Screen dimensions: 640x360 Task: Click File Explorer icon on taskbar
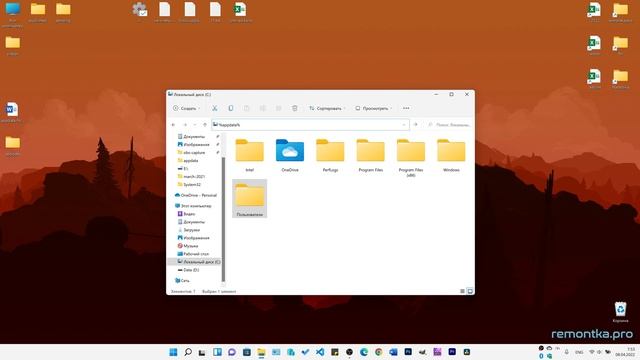pos(261,352)
